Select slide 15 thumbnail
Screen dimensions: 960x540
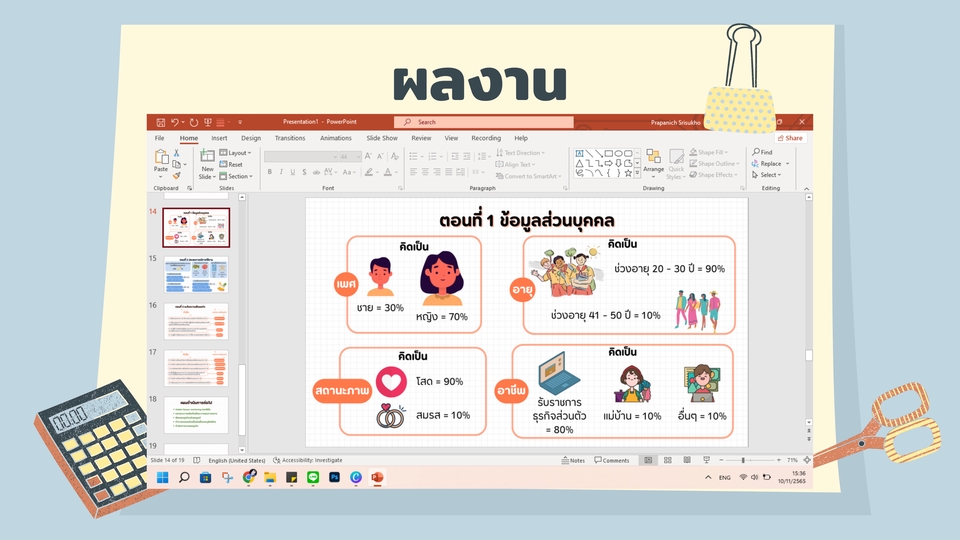196,275
